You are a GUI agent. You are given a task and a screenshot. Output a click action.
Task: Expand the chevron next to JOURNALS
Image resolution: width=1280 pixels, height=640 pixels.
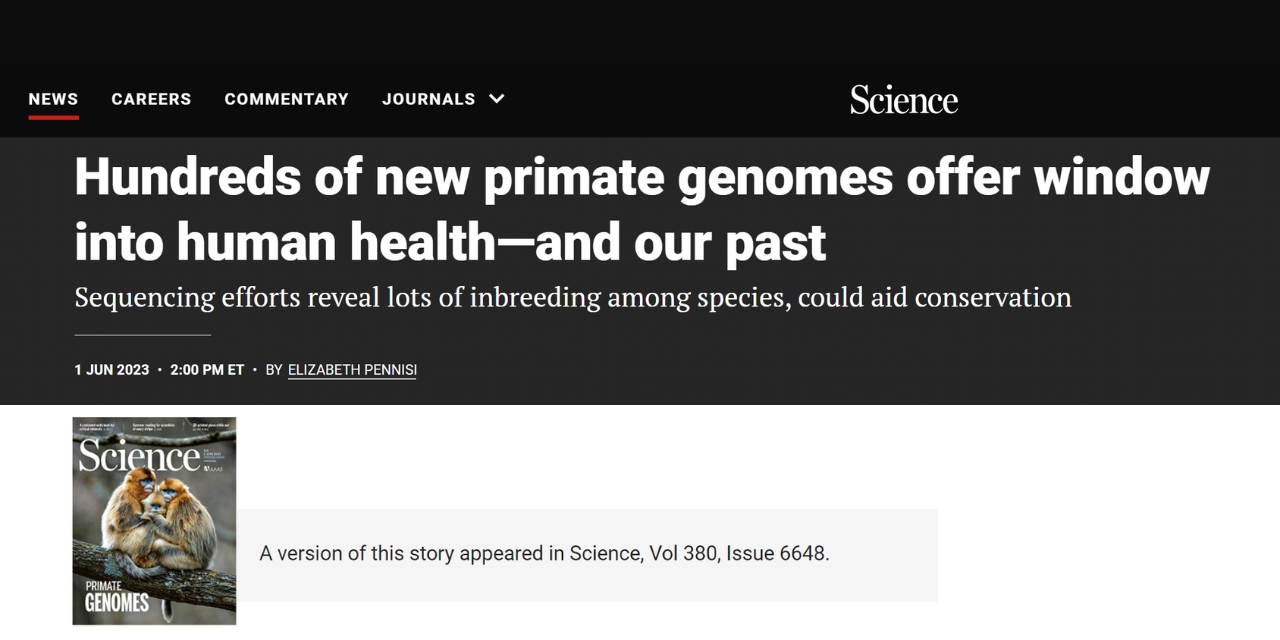(497, 99)
